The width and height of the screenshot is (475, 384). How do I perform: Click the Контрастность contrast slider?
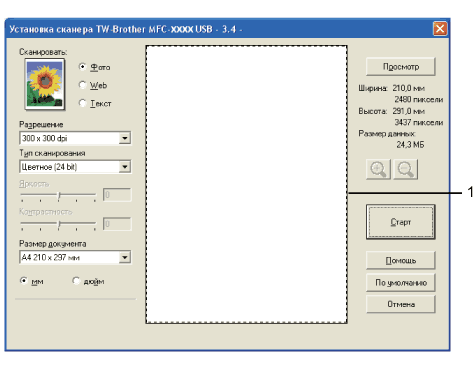pyautogui.click(x=58, y=225)
